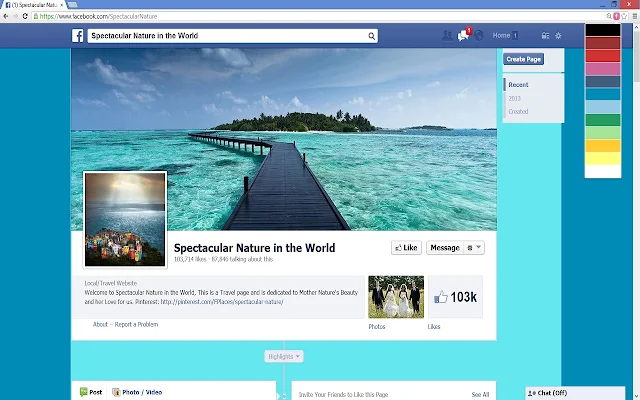Click the search magnifier in Facebook search

[x=371, y=36]
